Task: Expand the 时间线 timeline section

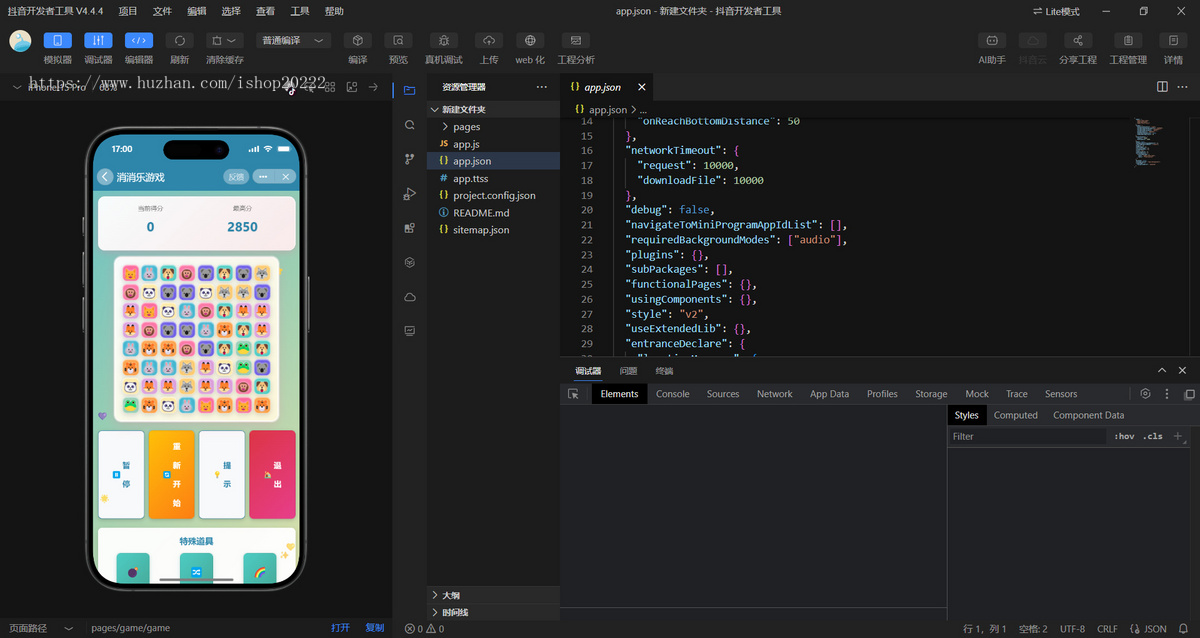Action: pyautogui.click(x=493, y=611)
